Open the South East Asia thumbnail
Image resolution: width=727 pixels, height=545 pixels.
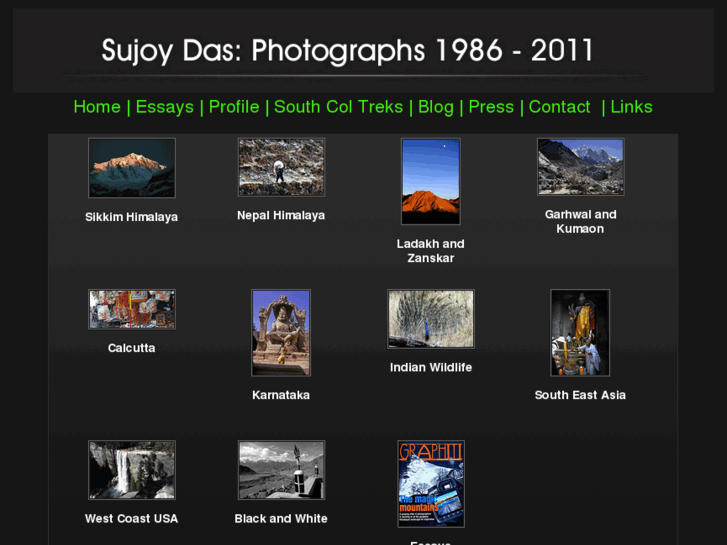[x=580, y=333]
